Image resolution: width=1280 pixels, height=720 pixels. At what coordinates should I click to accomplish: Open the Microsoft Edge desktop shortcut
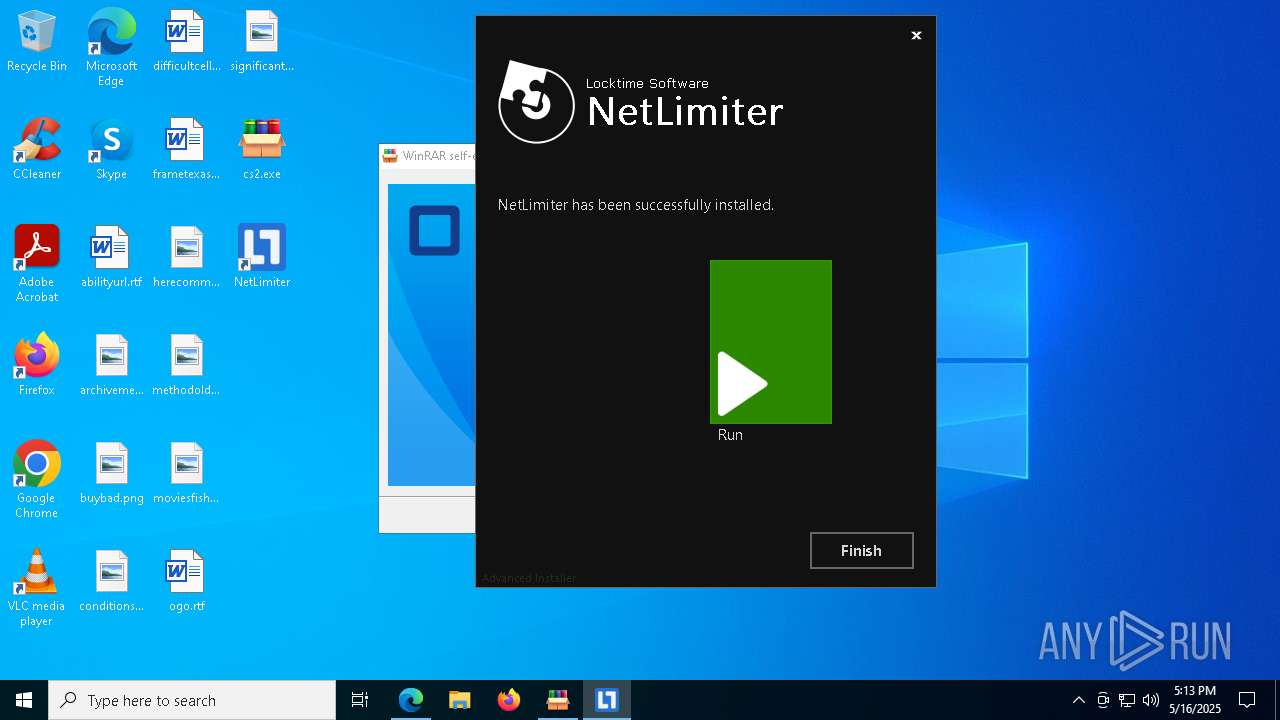click(111, 48)
